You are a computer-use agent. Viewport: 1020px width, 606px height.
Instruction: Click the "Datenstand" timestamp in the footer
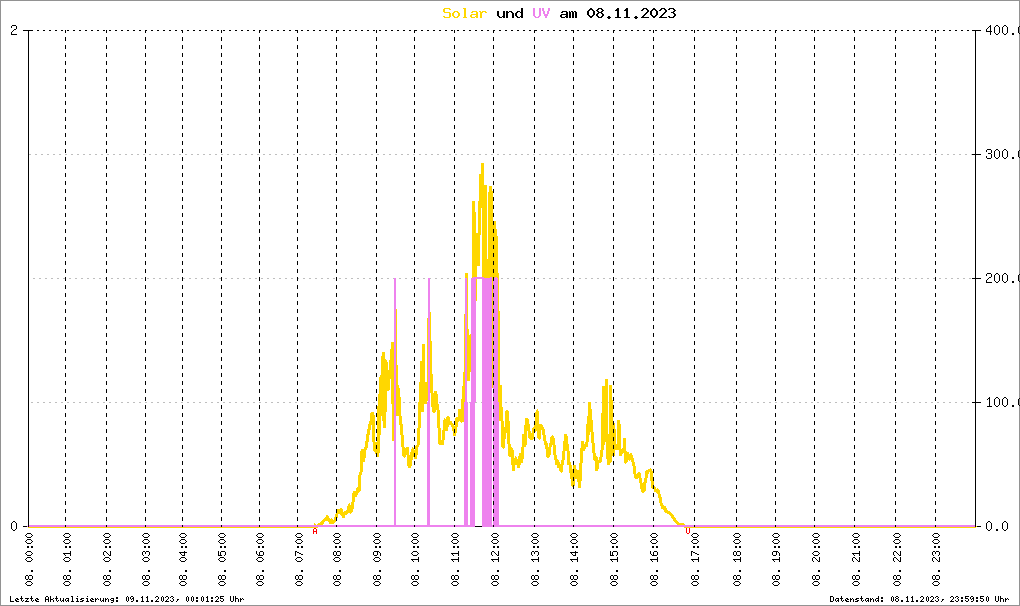920,598
